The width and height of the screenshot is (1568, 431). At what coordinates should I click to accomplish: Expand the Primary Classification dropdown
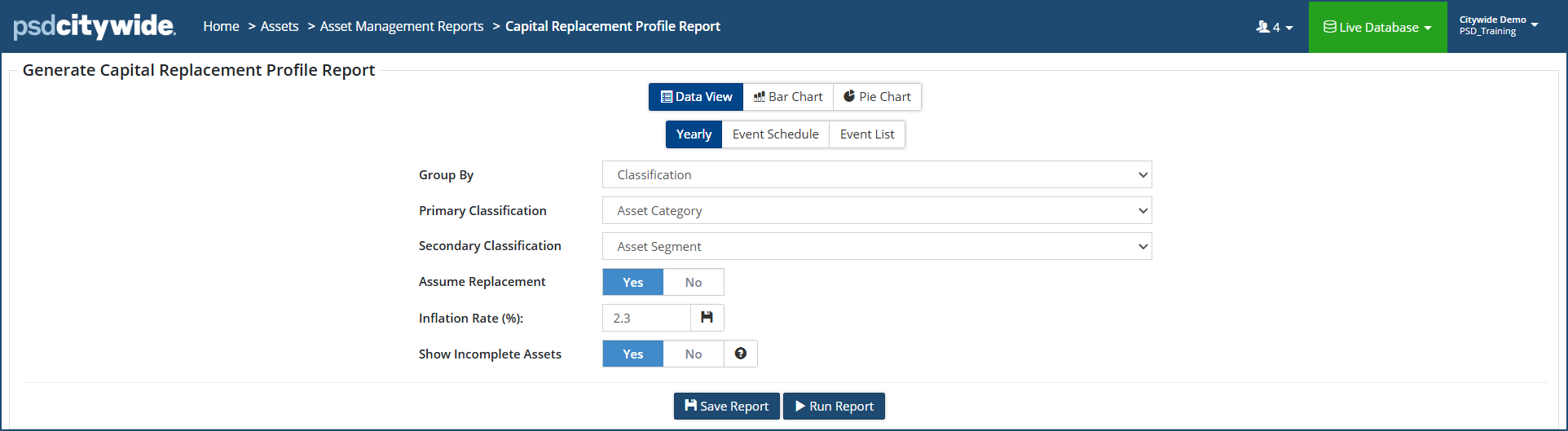[x=877, y=210]
